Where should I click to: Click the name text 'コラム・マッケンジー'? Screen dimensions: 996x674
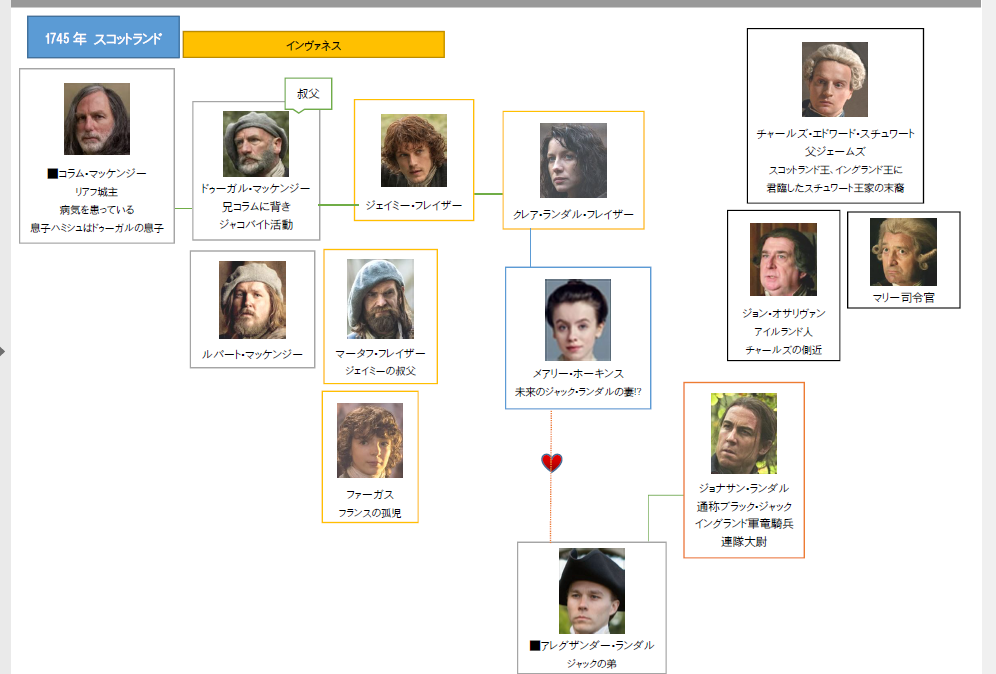coord(102,173)
